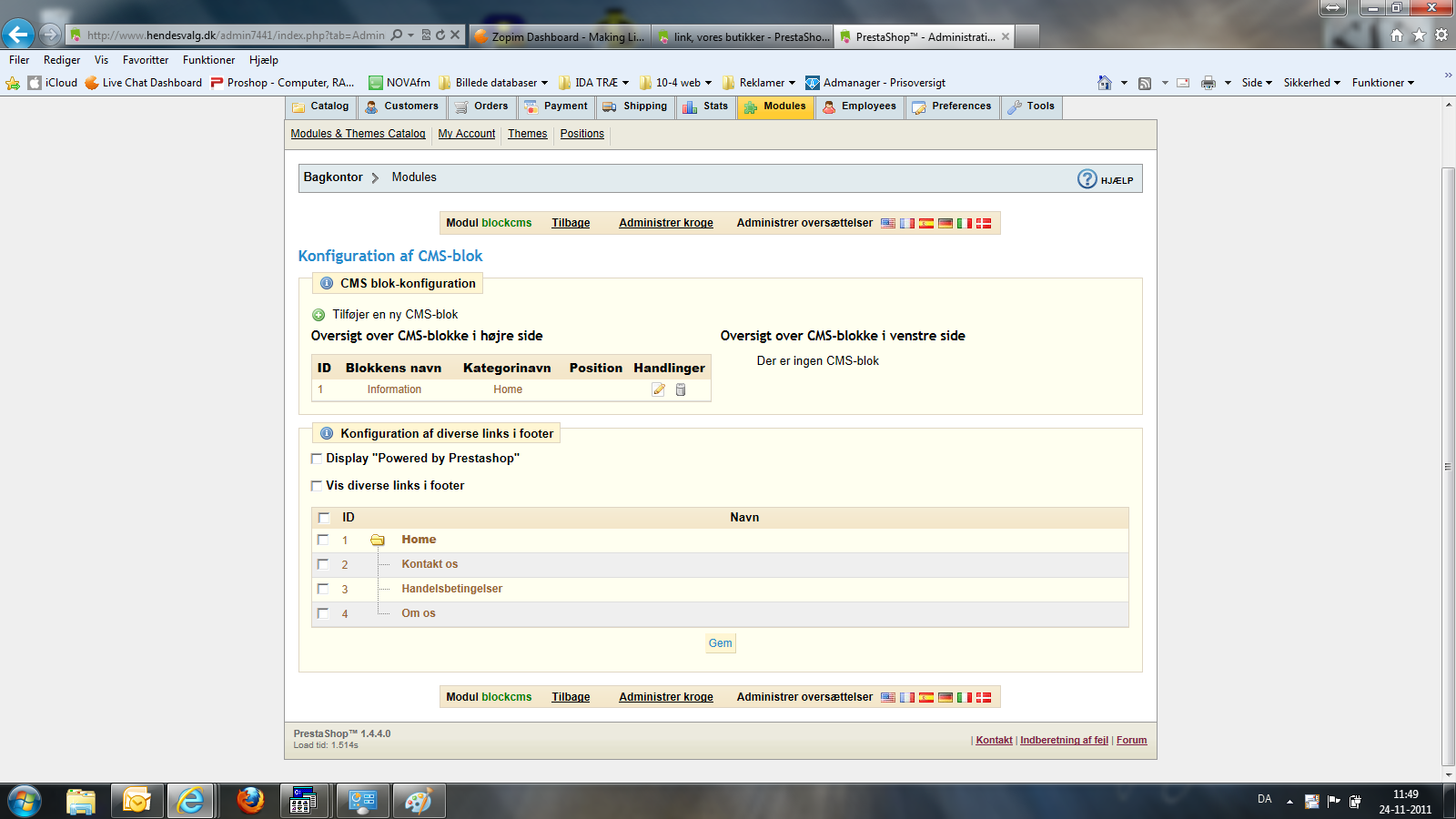Open Live Chat Dashboard favorite

point(144,83)
